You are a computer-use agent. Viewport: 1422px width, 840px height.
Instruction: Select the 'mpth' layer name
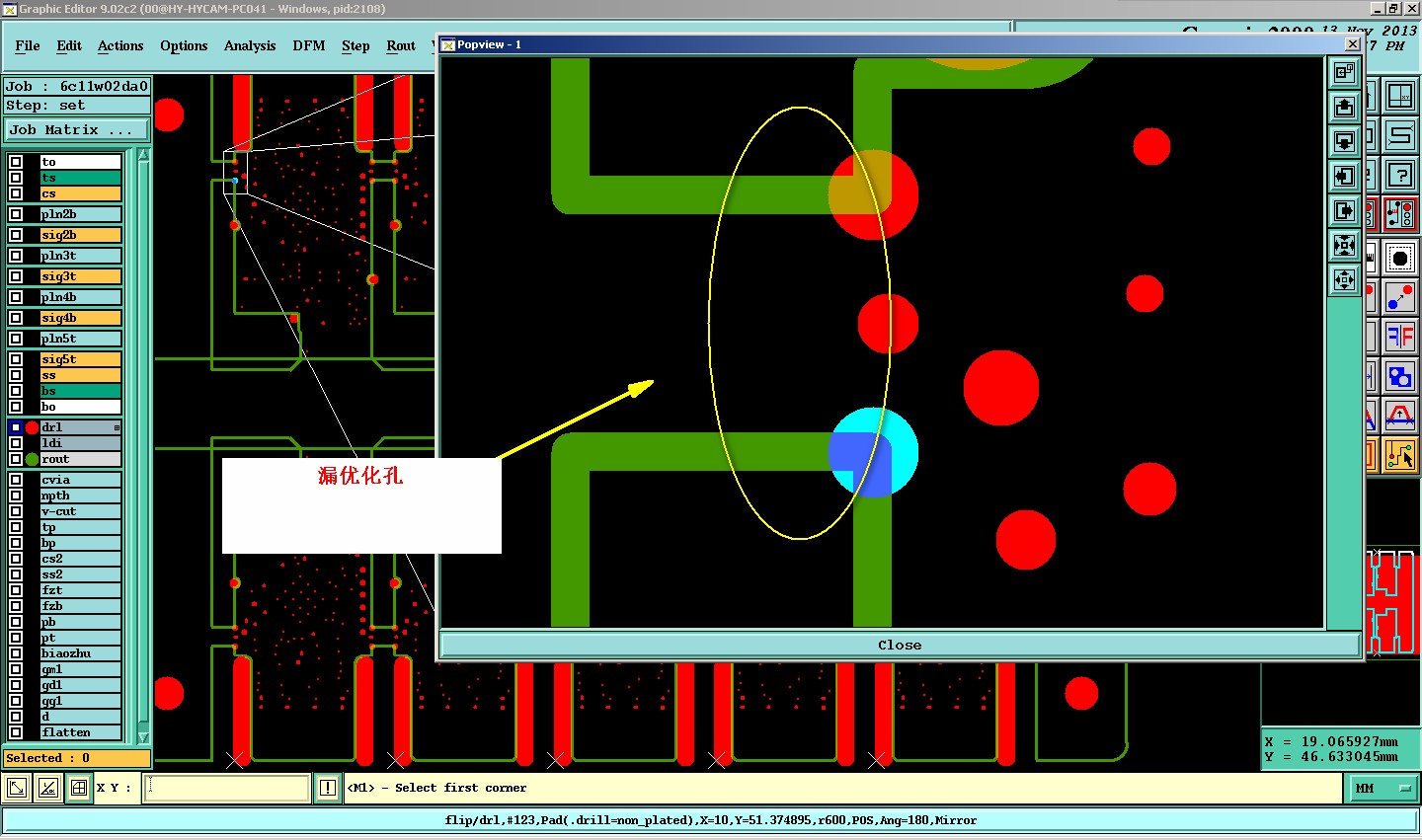click(81, 496)
